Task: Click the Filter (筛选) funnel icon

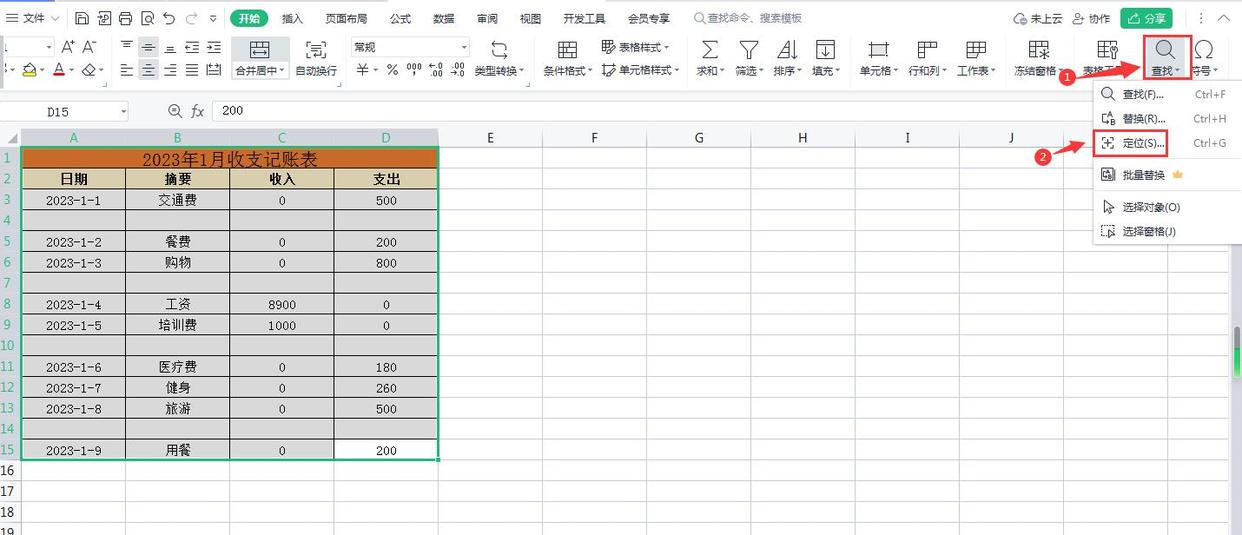Action: [747, 51]
